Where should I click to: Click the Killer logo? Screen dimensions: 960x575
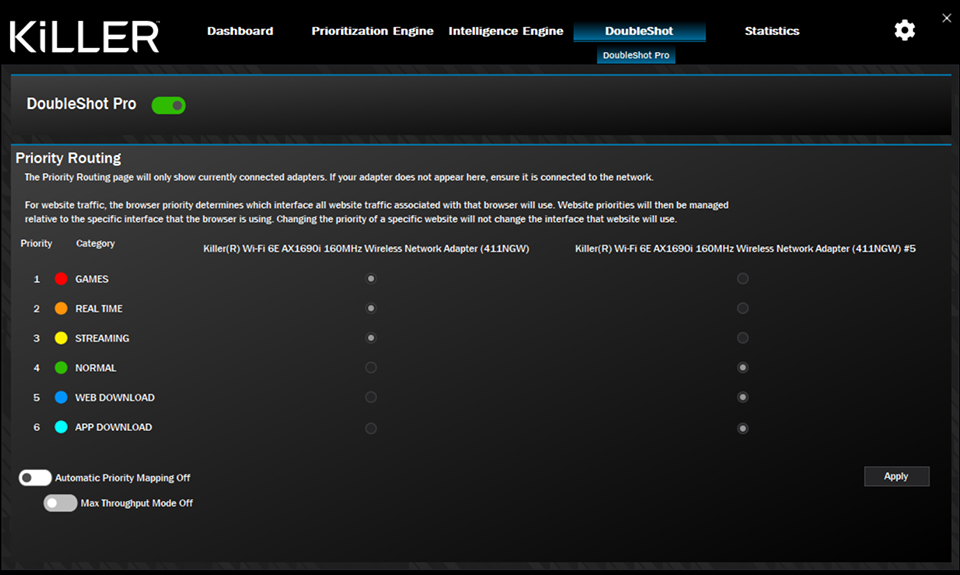coord(84,37)
